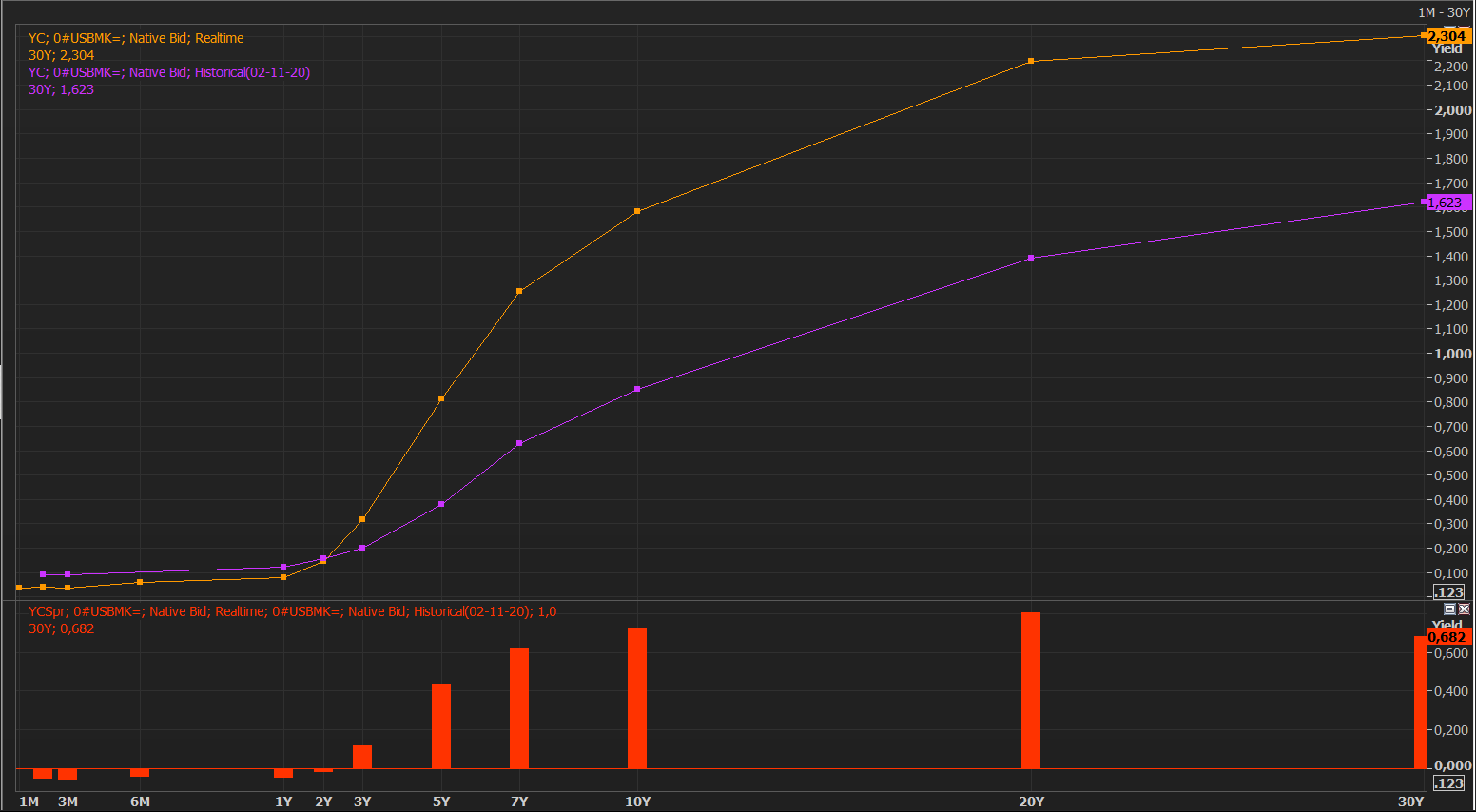Select the 1M - 30Y range label
The height and width of the screenshot is (812, 1476).
[1444, 12]
